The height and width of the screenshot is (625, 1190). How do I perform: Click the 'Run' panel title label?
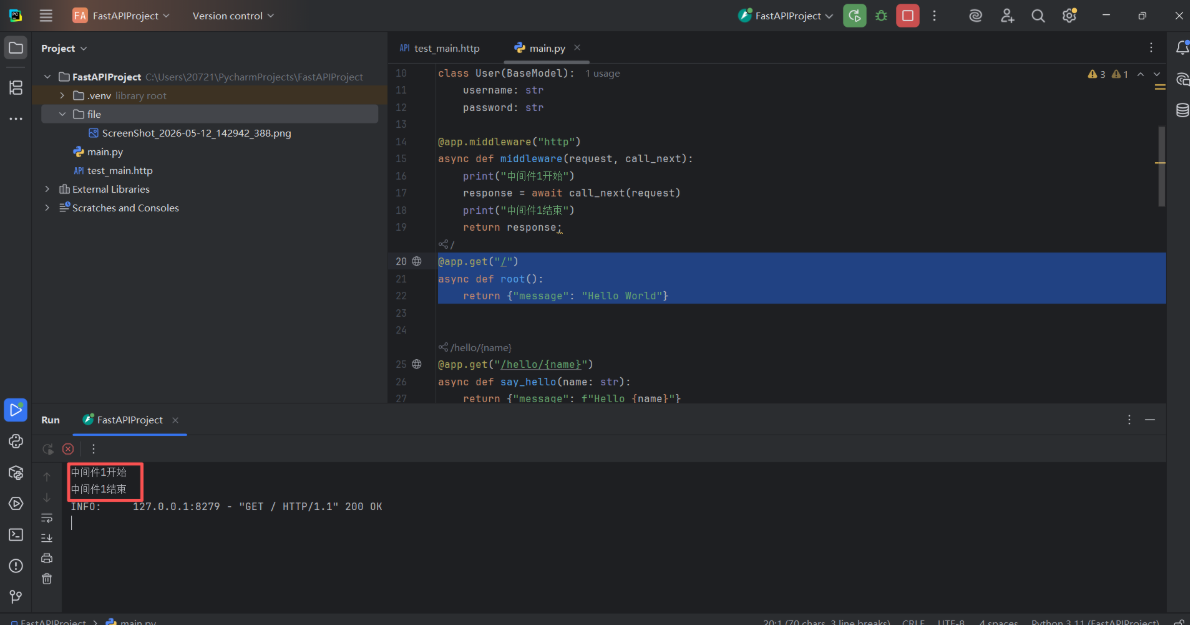[50, 419]
